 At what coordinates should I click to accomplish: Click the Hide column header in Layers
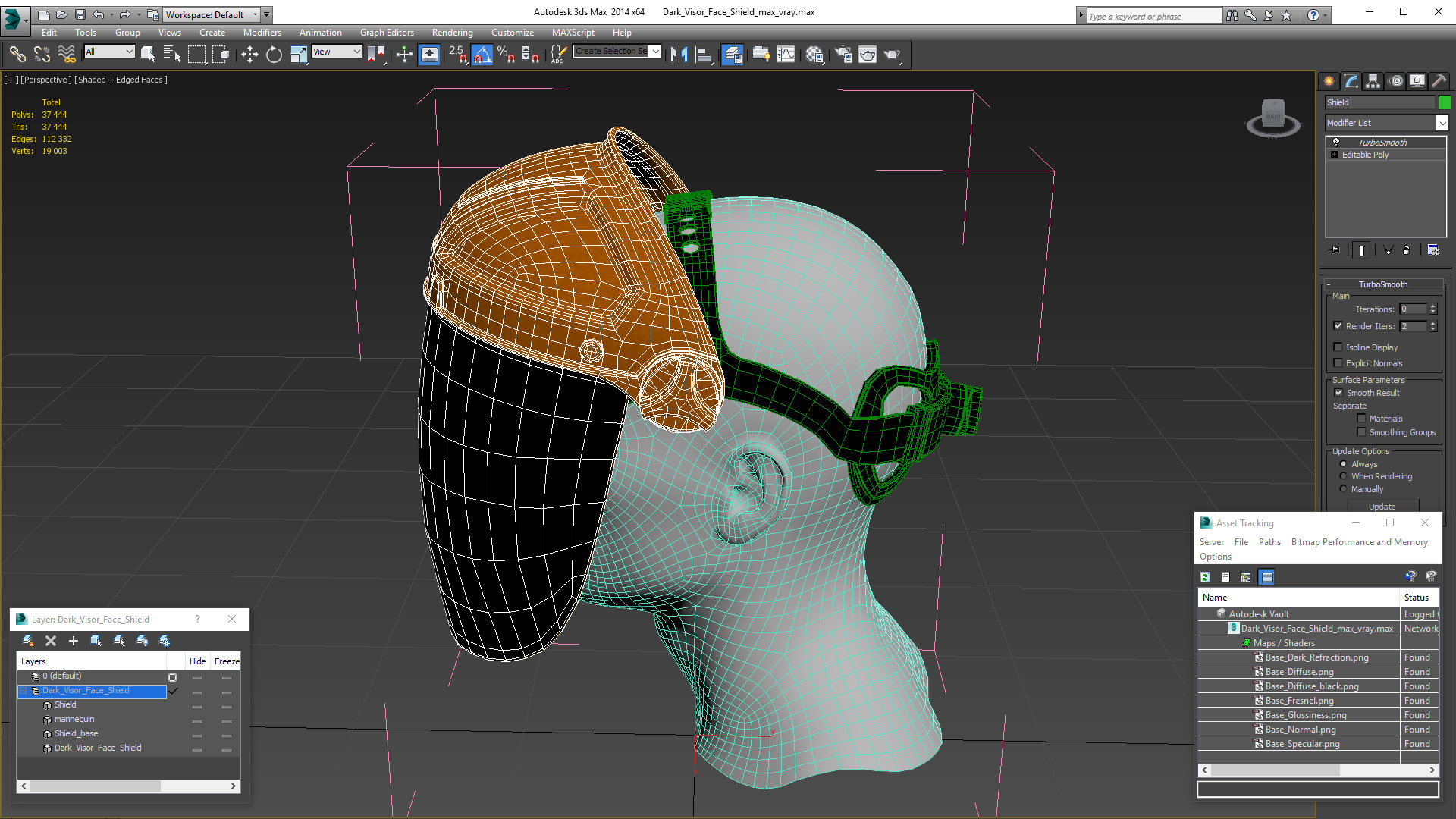tap(198, 661)
